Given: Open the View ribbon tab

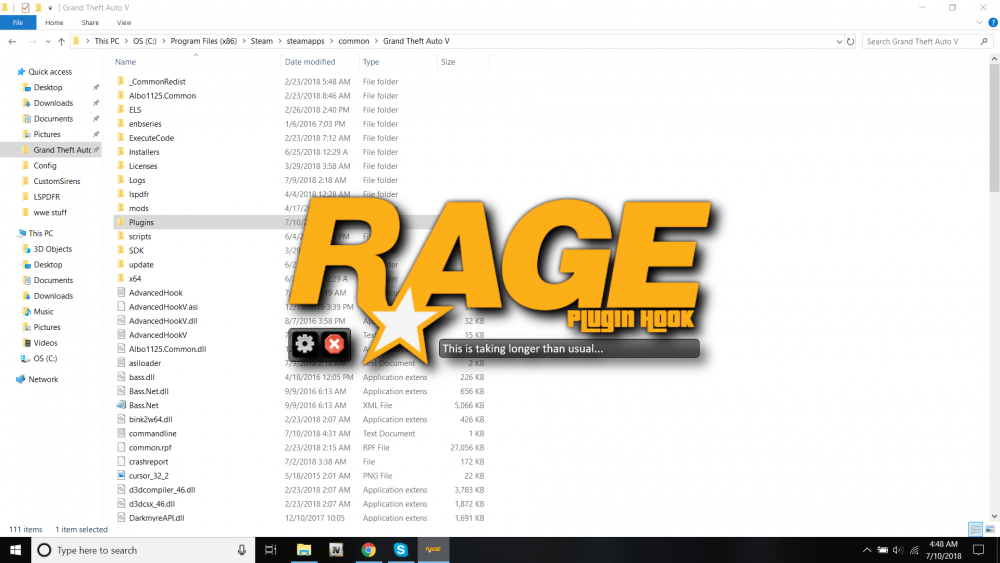Looking at the screenshot, I should tap(124, 22).
